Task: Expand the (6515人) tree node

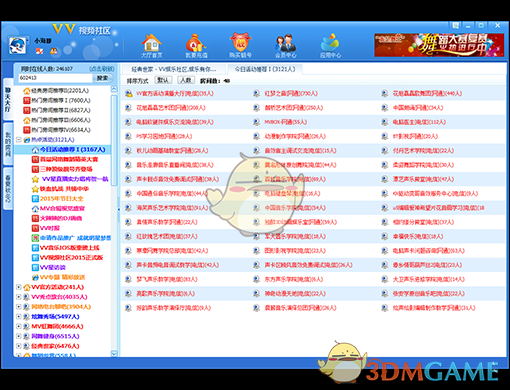Action: (19, 336)
